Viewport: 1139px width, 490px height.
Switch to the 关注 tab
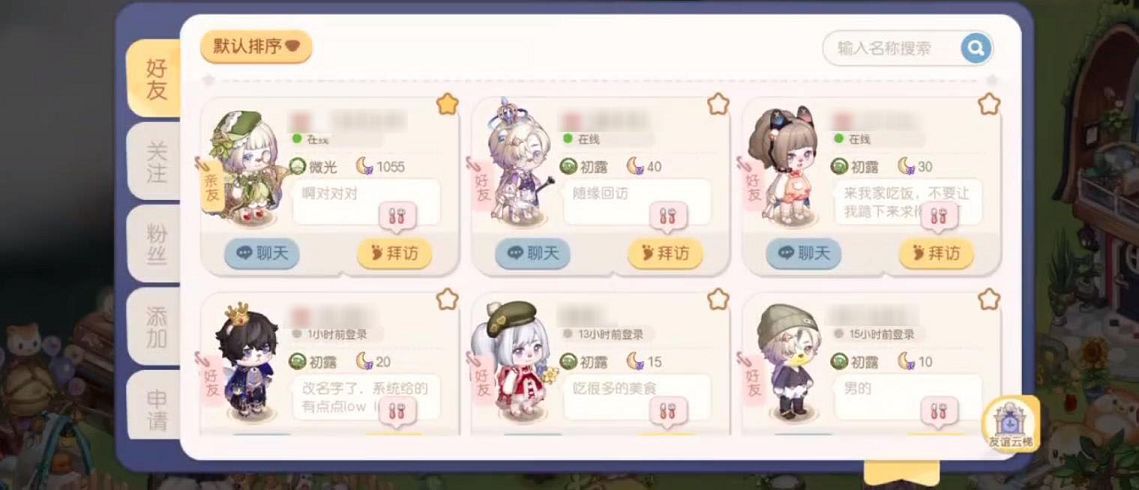155,160
